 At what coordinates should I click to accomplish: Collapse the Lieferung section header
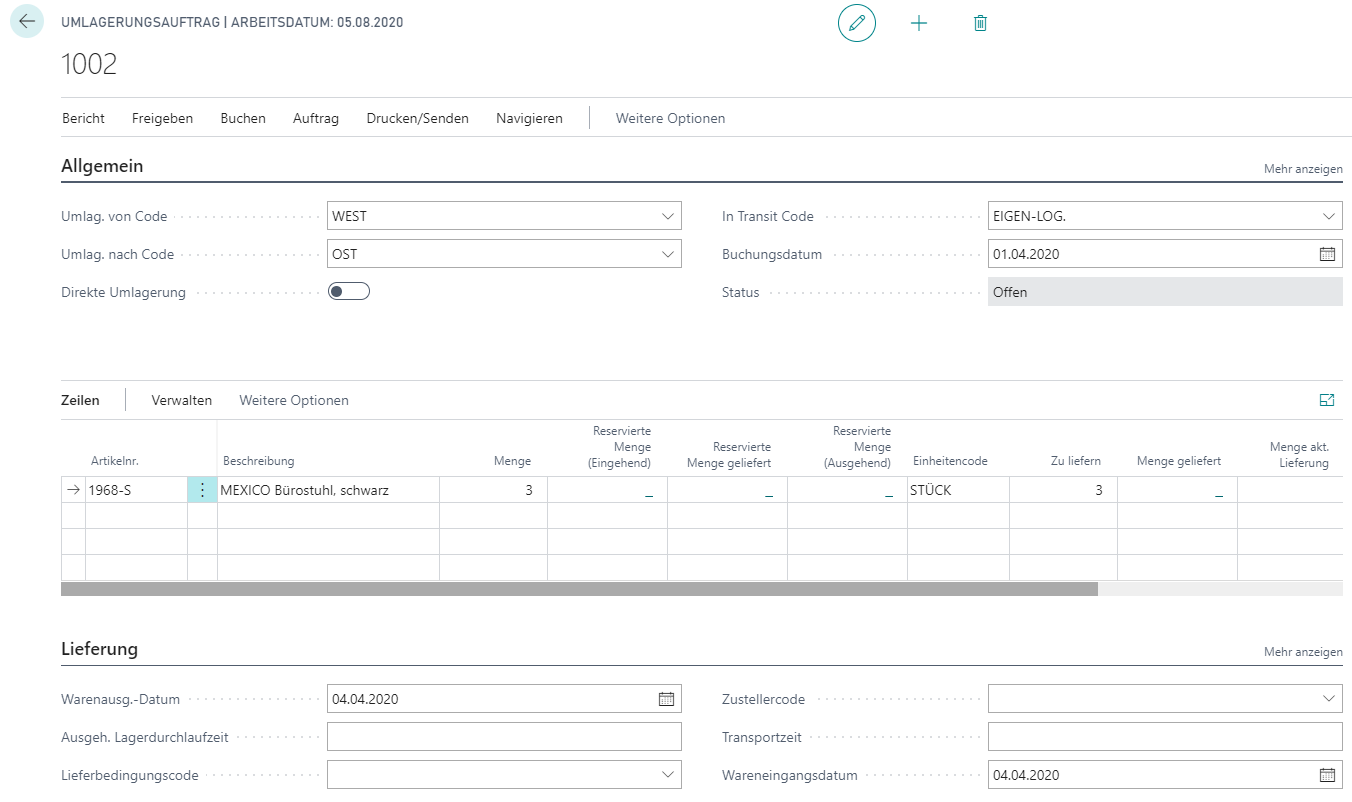[99, 649]
